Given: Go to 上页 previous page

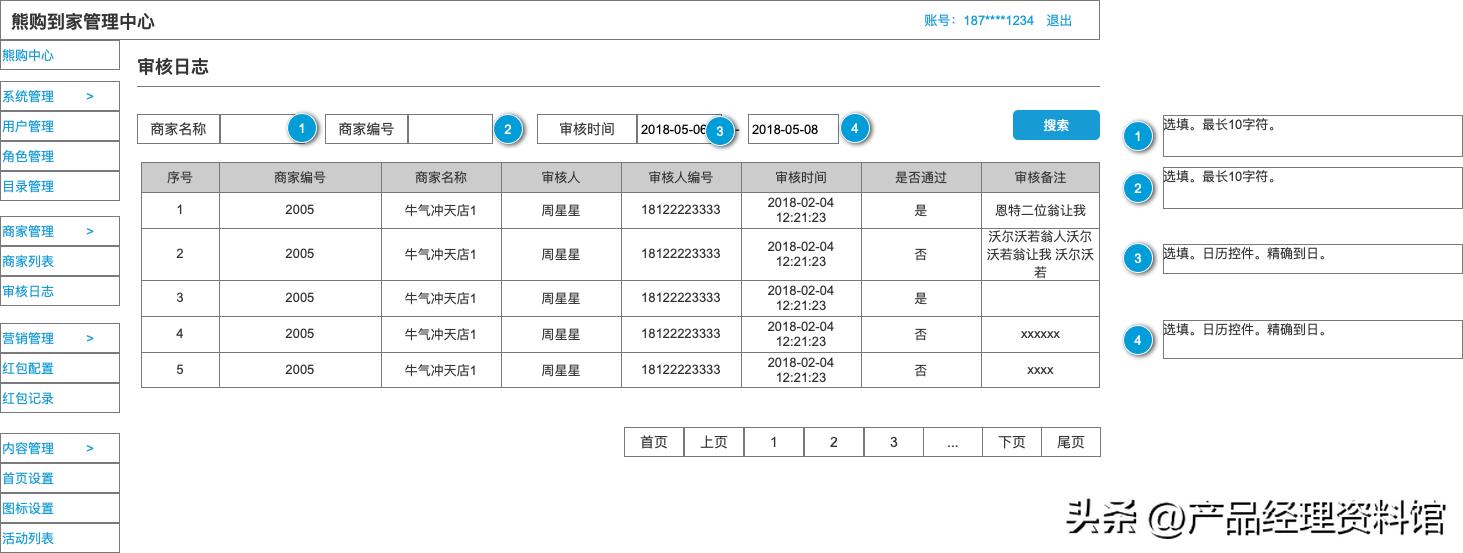Looking at the screenshot, I should tap(714, 442).
